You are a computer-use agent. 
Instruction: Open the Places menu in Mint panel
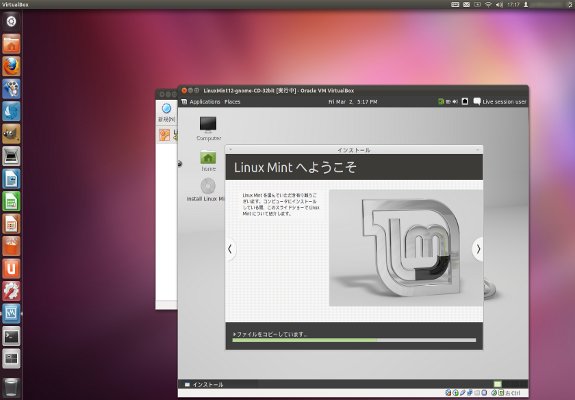[232, 102]
